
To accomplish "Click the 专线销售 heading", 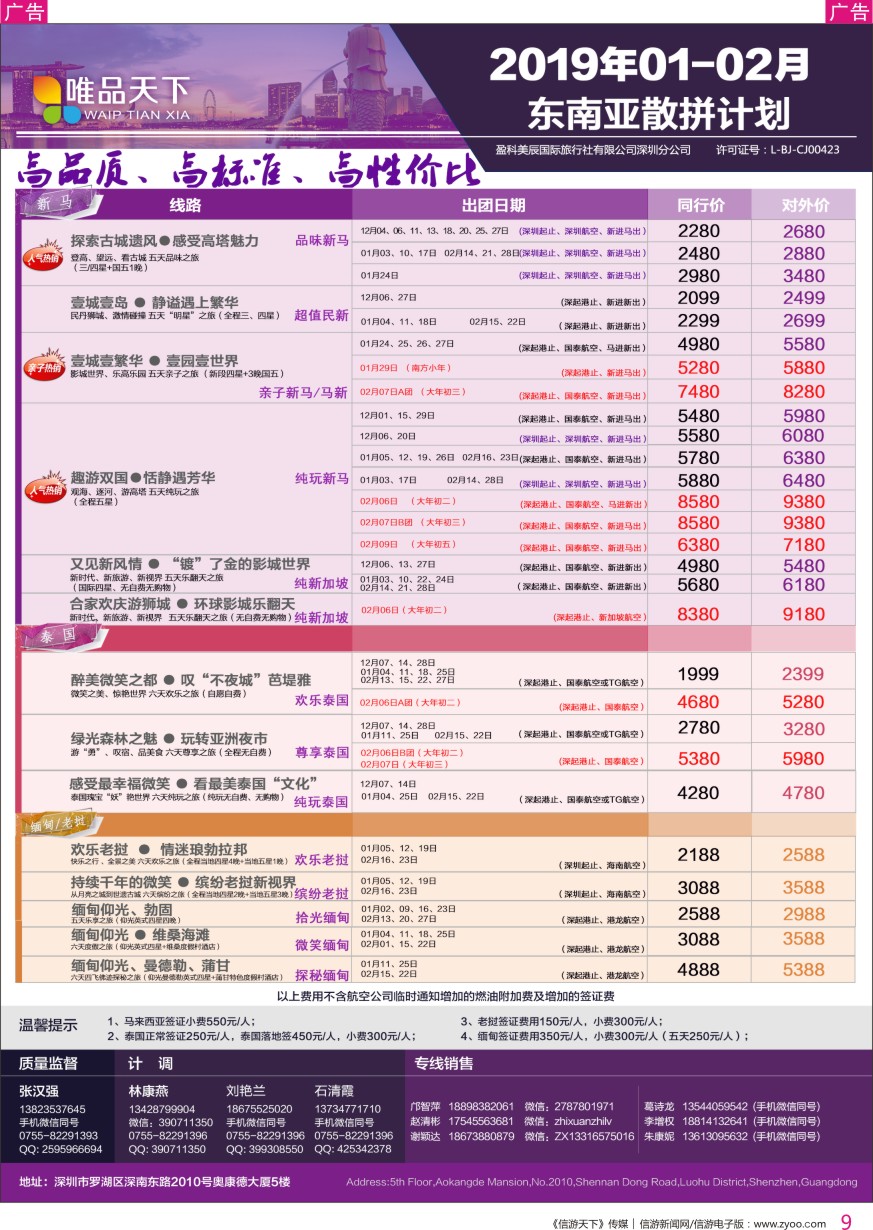I will (x=444, y=1063).
